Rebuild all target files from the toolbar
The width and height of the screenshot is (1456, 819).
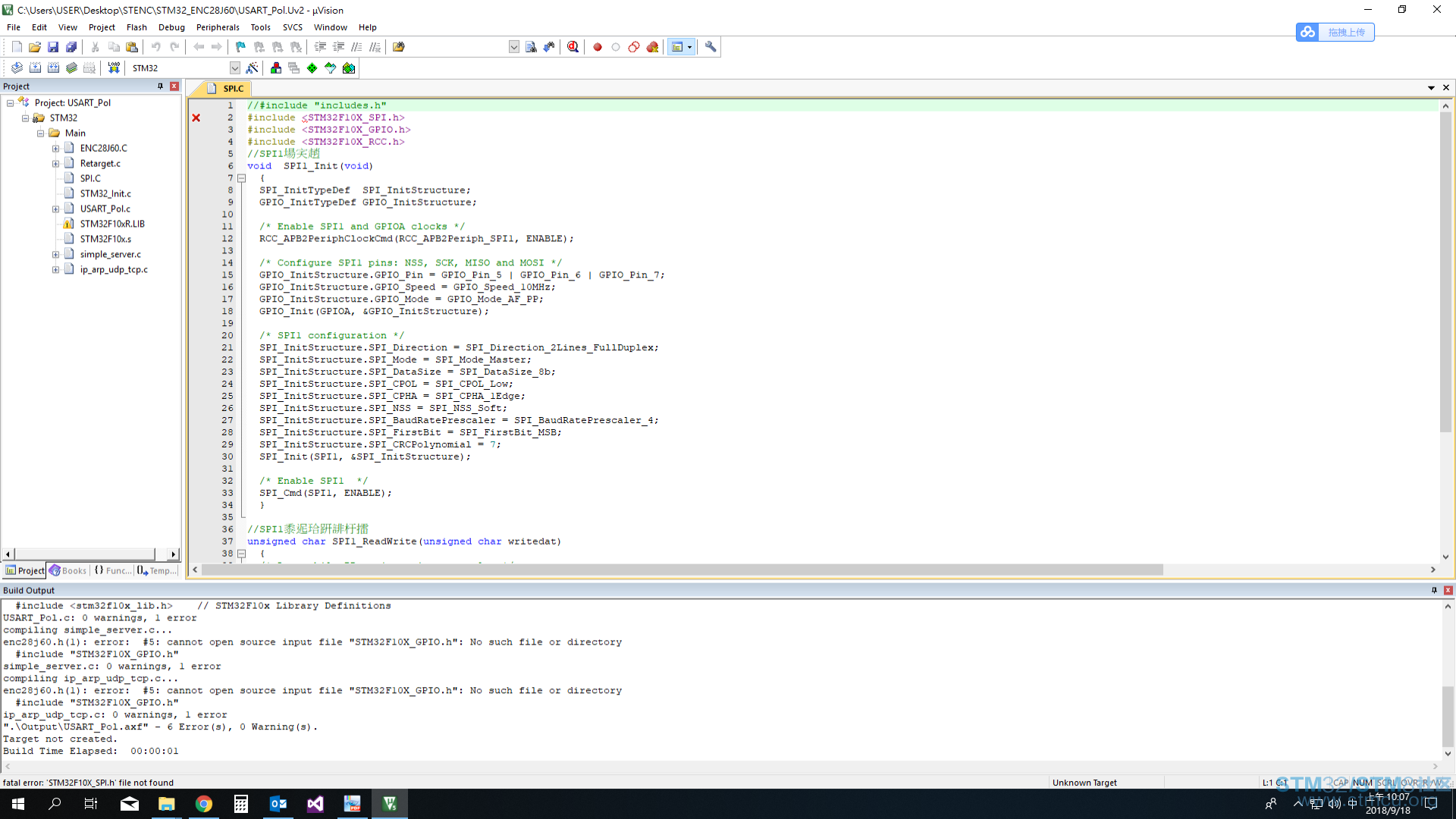pyautogui.click(x=53, y=68)
